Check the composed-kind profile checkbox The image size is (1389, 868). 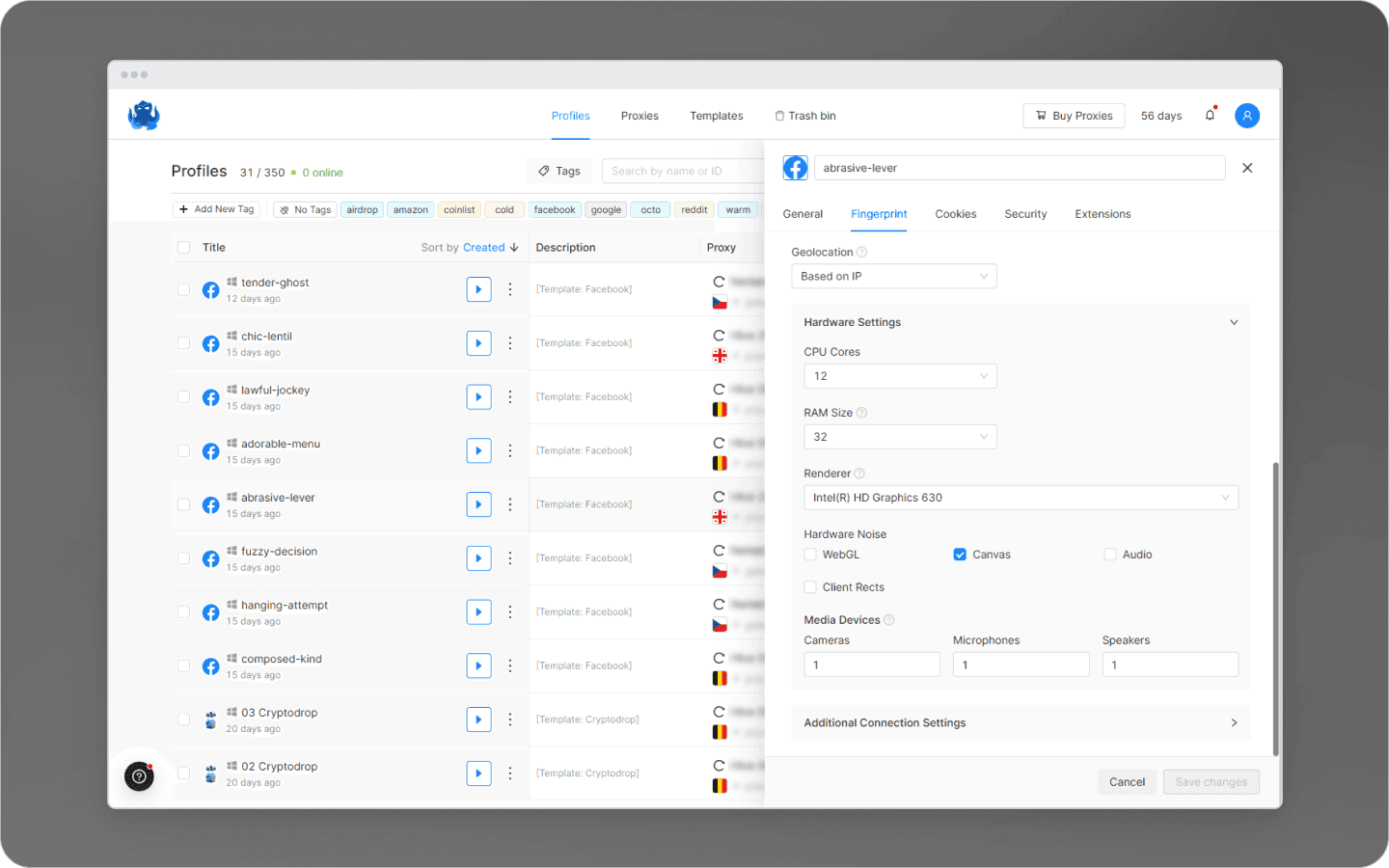click(183, 665)
